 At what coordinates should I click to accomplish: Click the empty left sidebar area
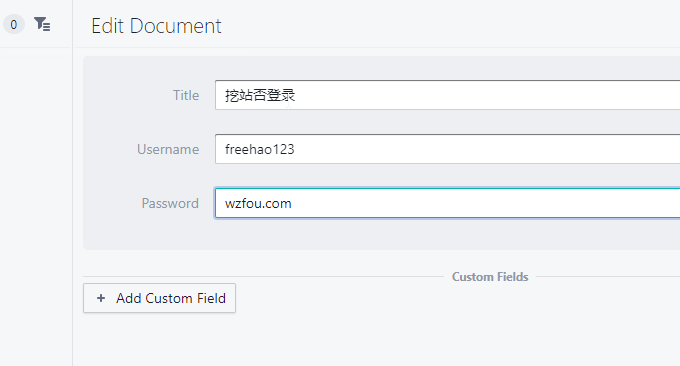click(x=36, y=206)
